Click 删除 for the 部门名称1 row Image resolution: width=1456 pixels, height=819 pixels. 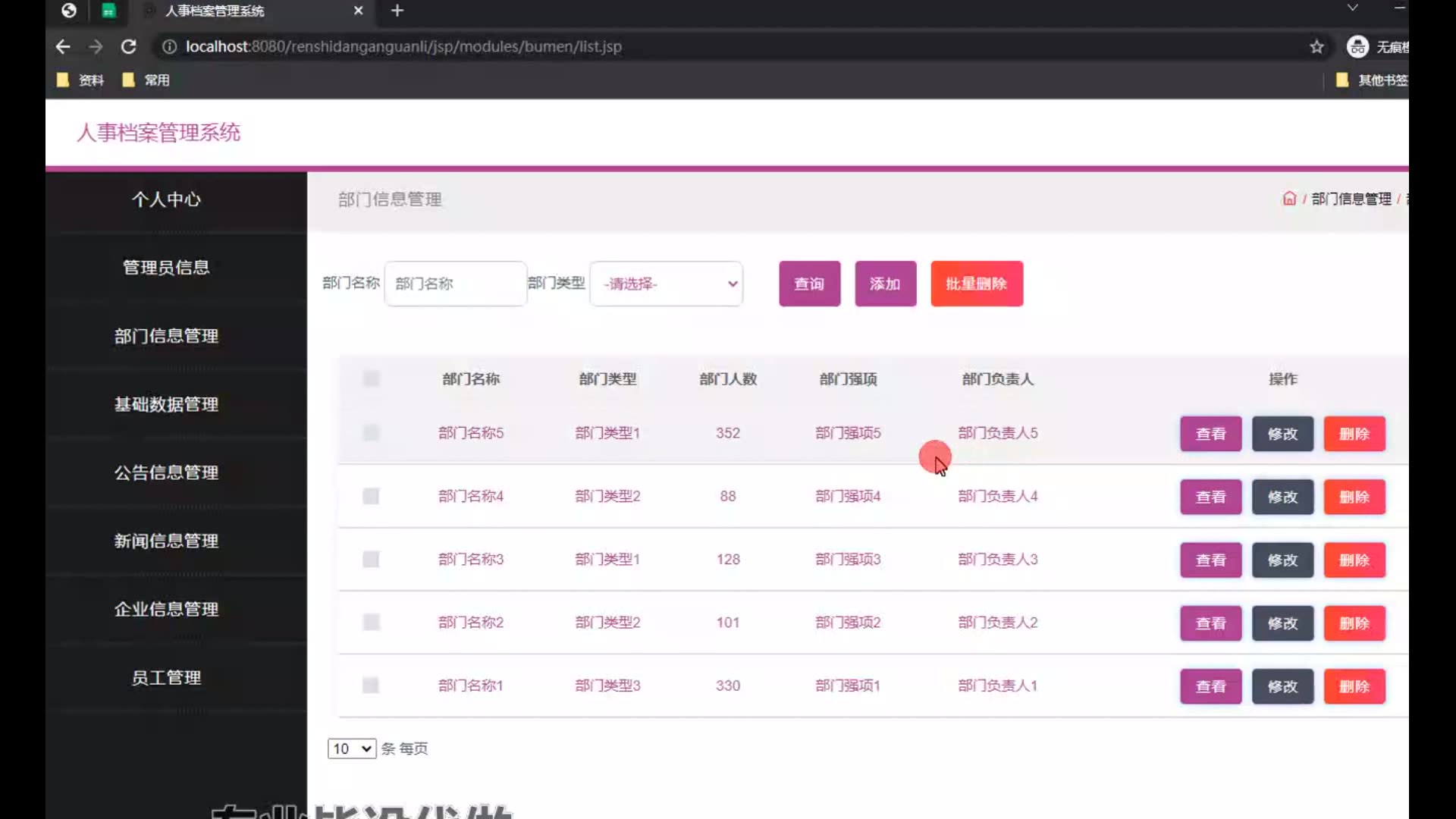[x=1354, y=686]
